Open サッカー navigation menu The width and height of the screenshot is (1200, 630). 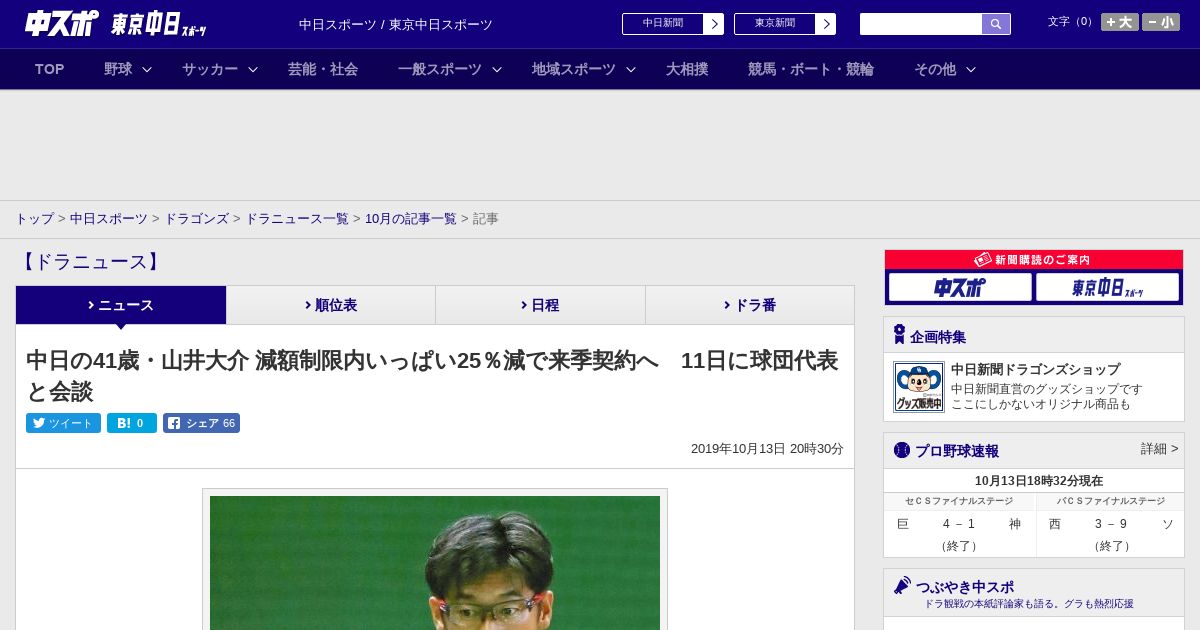tap(210, 69)
